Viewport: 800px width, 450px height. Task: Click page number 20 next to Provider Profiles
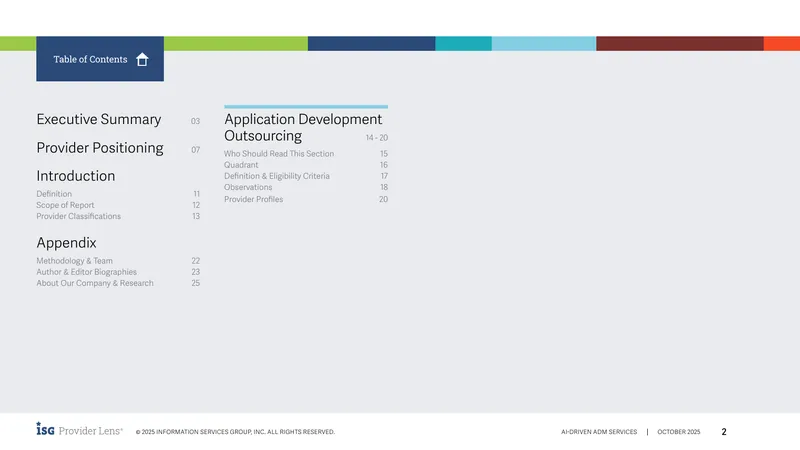pyautogui.click(x=383, y=199)
